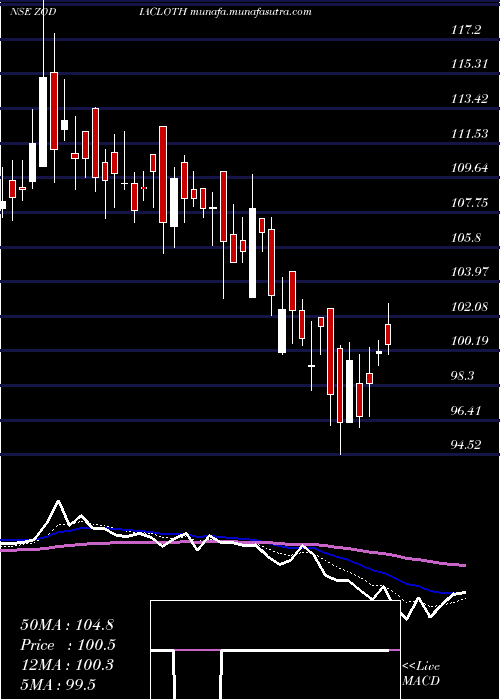
Task: Click the MACD box under the chart
Action: pyautogui.click(x=275, y=650)
